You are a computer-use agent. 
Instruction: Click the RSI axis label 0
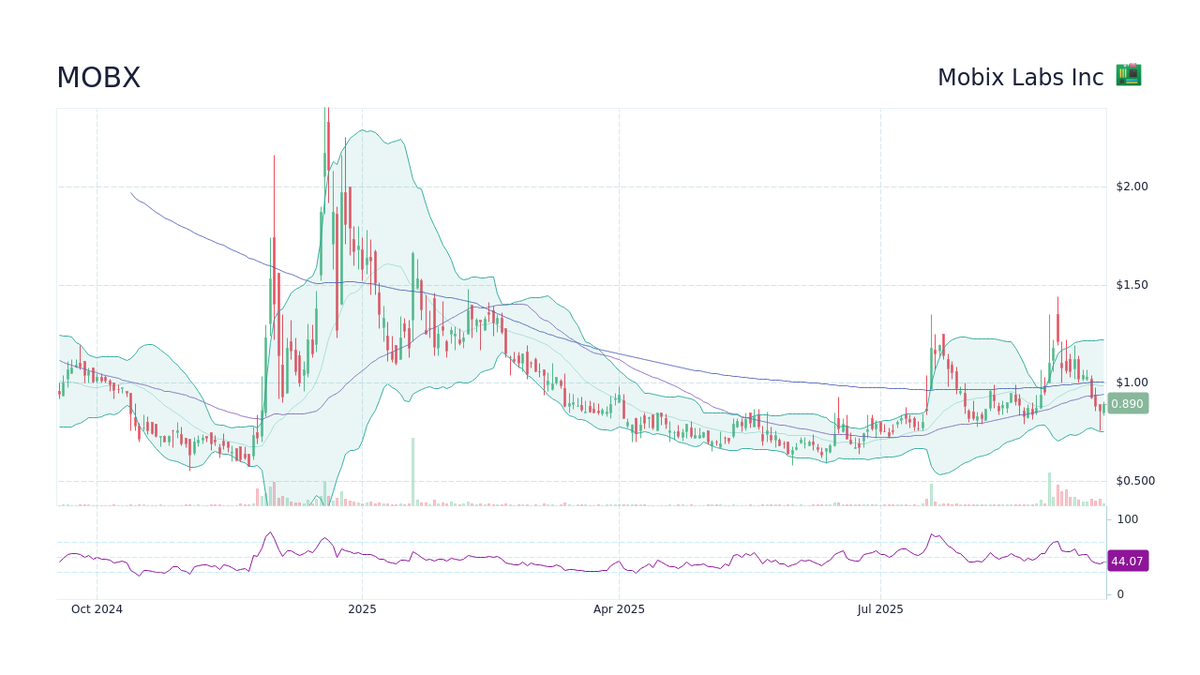tap(1120, 594)
